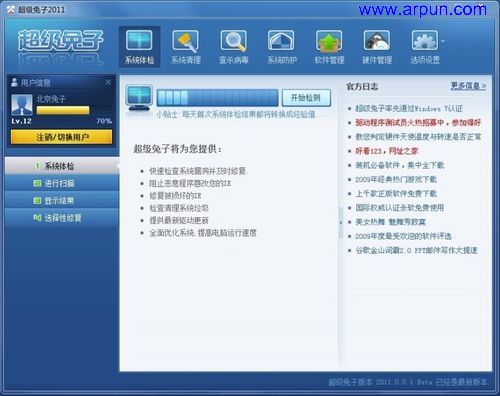500x396 pixels.
Task: Open the 硬件管理 penguin tool
Action: coord(377,47)
